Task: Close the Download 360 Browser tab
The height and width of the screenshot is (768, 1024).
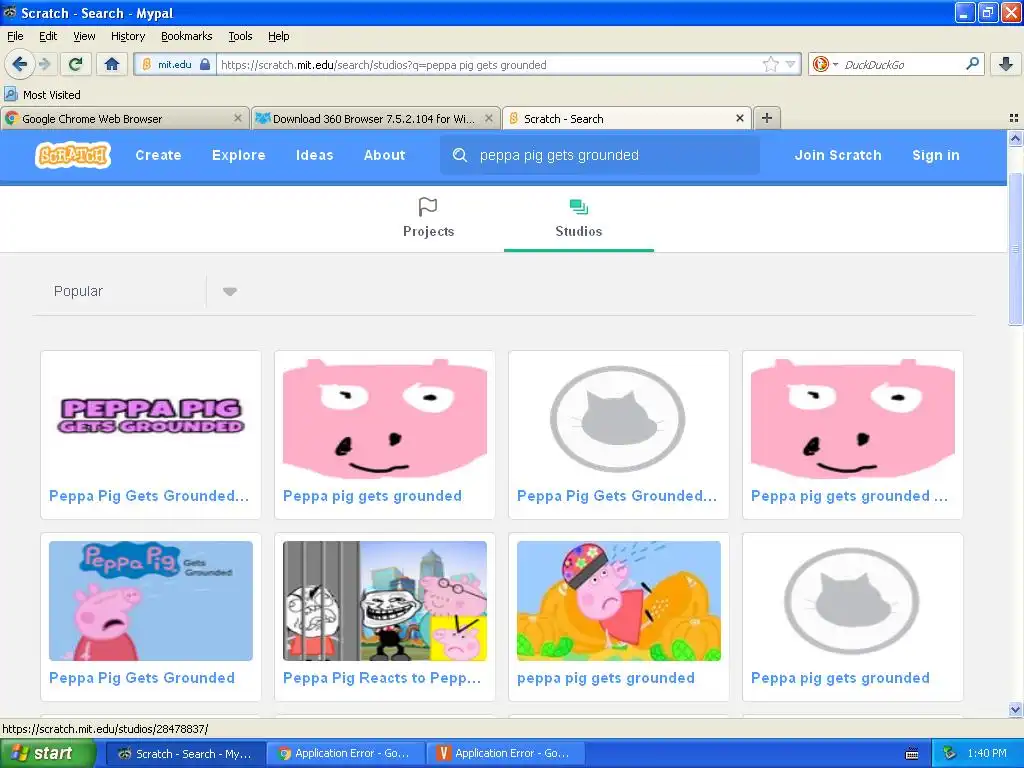Action: pos(488,118)
